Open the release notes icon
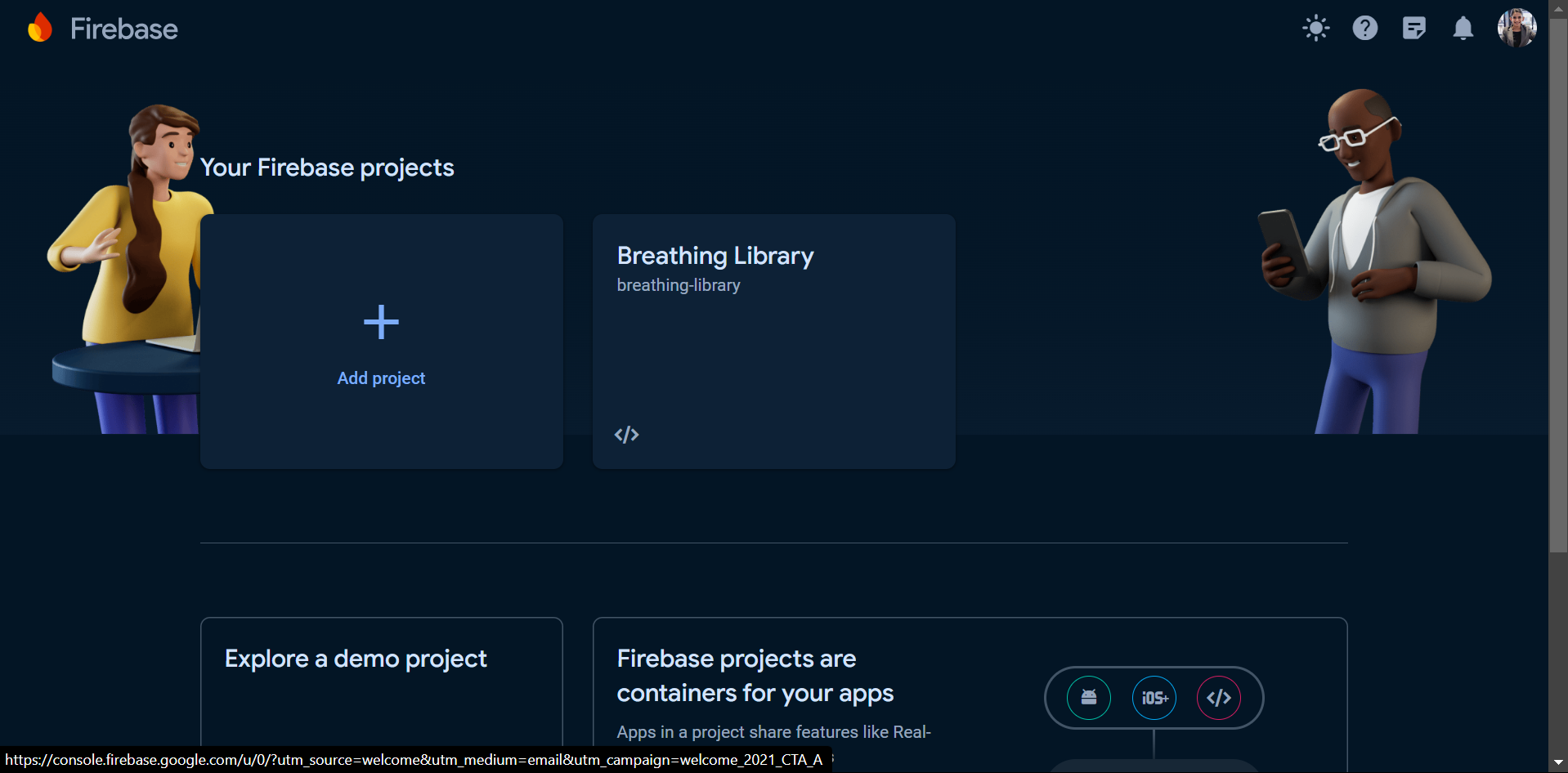 [x=1413, y=29]
